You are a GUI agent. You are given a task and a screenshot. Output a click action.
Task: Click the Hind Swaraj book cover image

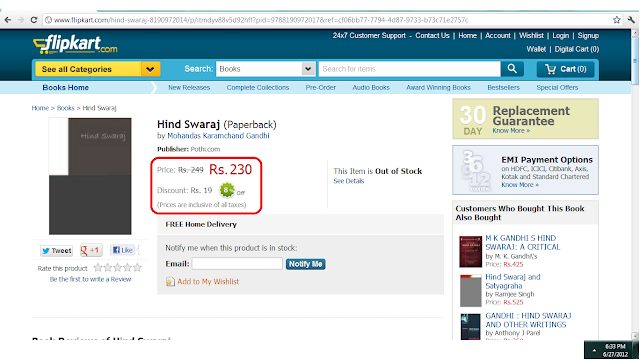point(90,176)
